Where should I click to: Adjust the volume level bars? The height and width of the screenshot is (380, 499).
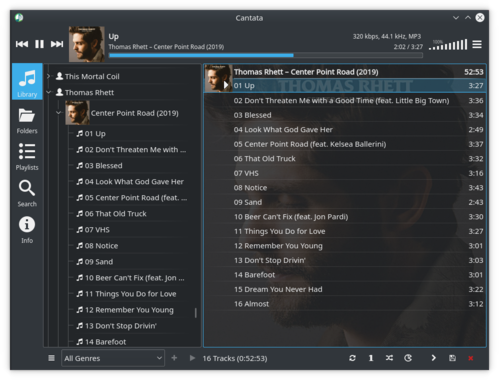tap(448, 45)
